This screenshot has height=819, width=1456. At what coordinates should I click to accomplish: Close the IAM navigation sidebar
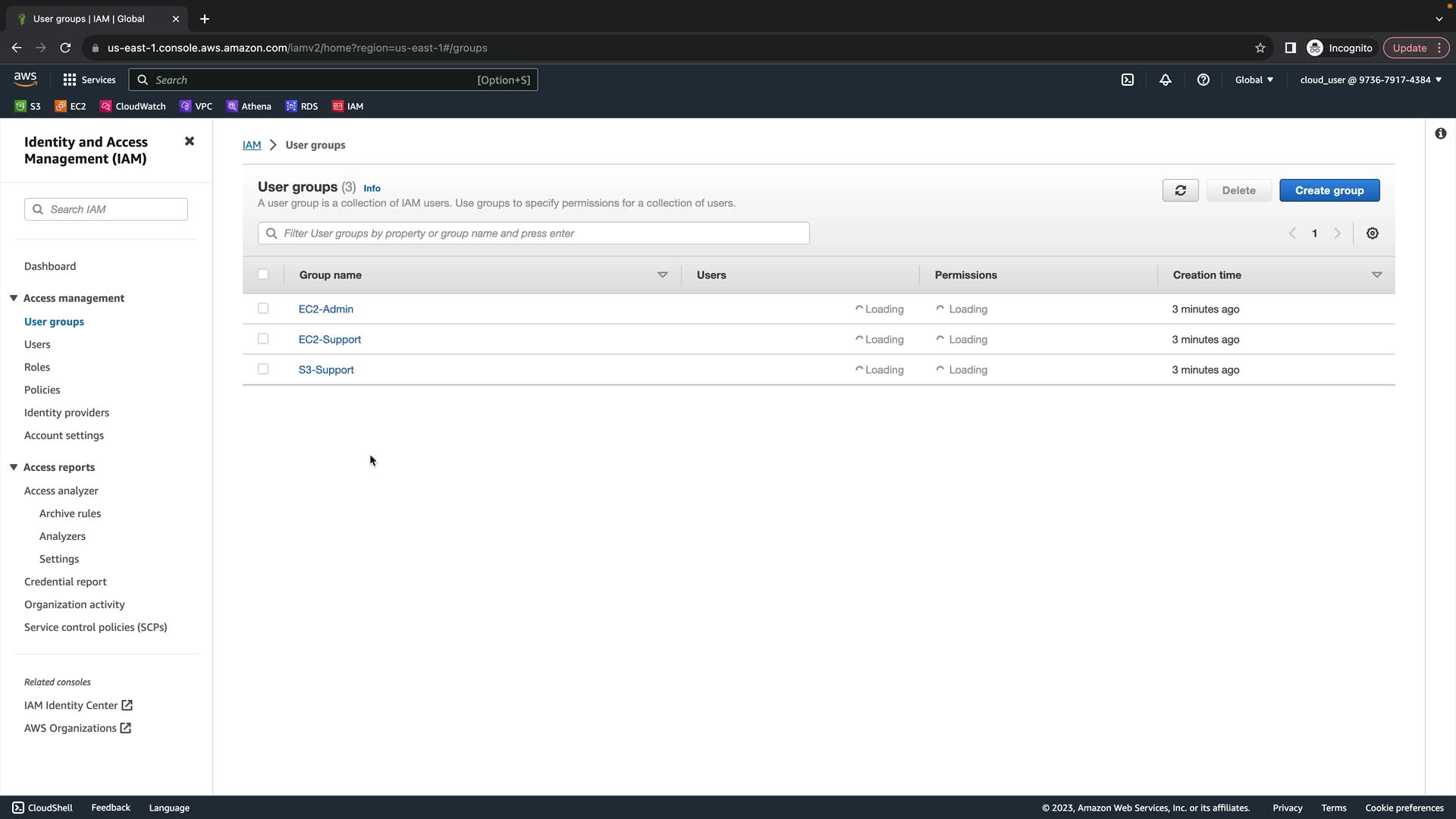pyautogui.click(x=190, y=141)
